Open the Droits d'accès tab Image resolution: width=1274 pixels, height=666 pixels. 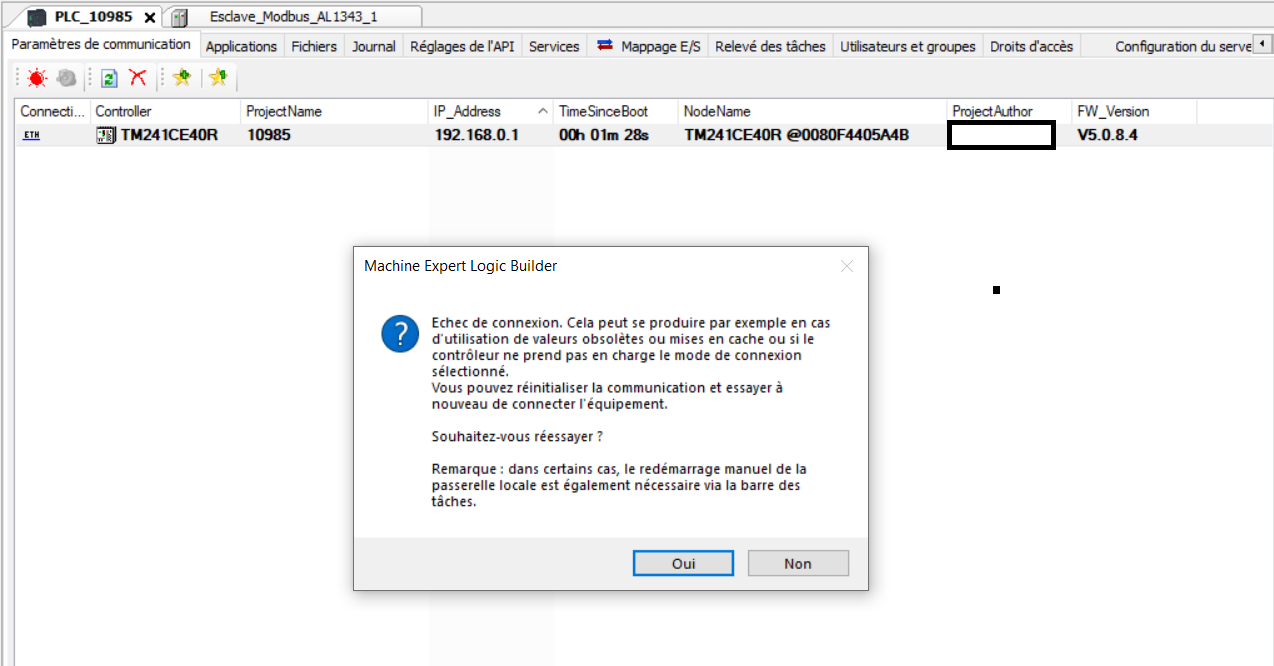pyautogui.click(x=1031, y=46)
